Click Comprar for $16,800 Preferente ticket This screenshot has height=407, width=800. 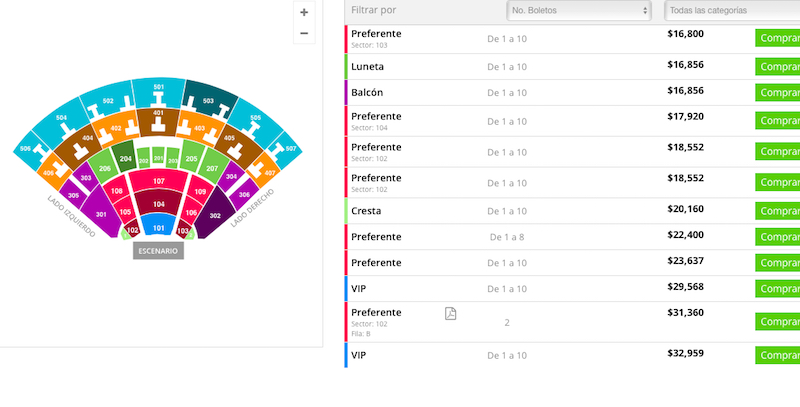[778, 38]
